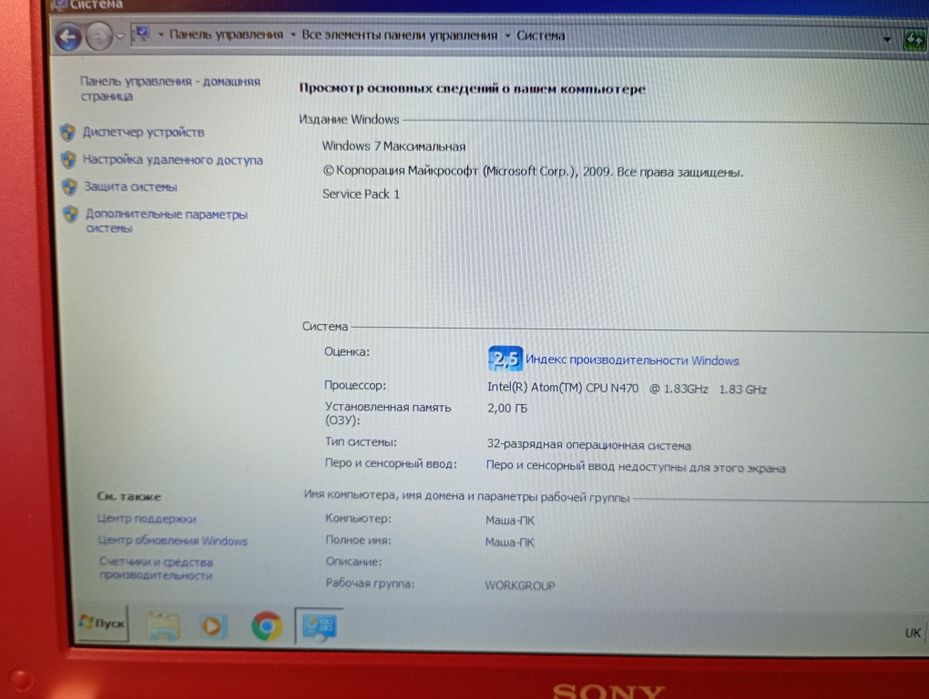Open Счетчики и средства производительности link

click(x=156, y=568)
